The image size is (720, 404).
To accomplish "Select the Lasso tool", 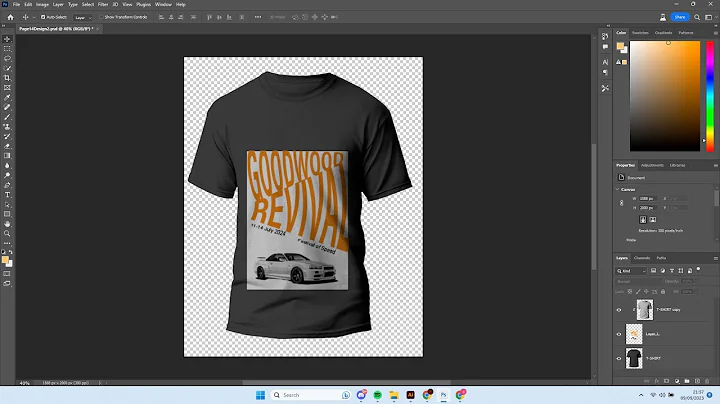I will tap(7, 58).
